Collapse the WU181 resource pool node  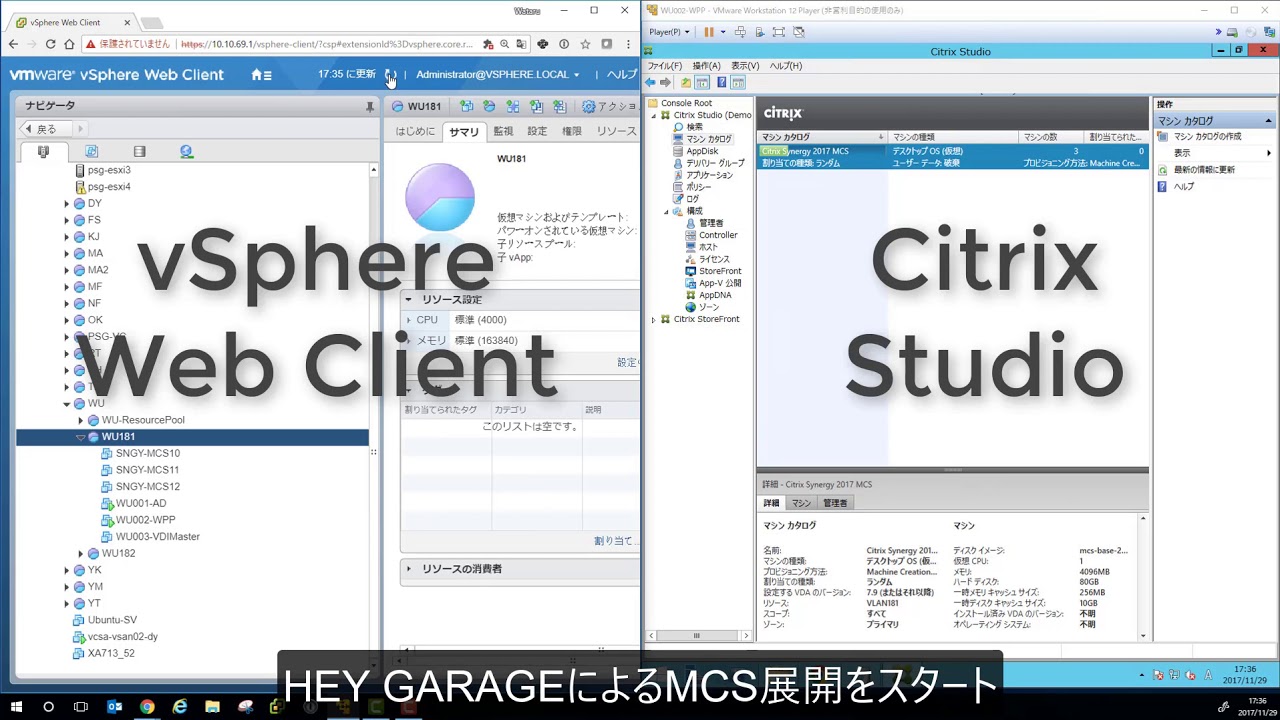click(x=81, y=437)
